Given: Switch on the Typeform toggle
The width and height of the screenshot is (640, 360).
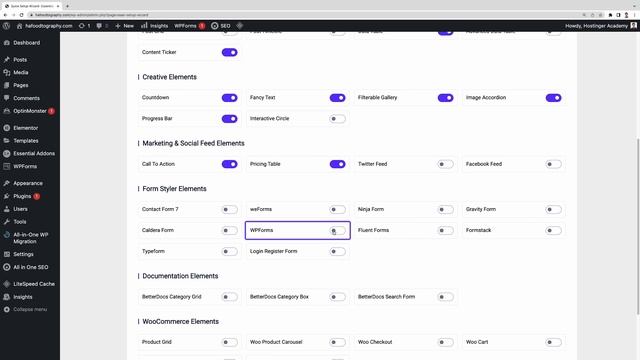Looking at the screenshot, I should (x=229, y=251).
